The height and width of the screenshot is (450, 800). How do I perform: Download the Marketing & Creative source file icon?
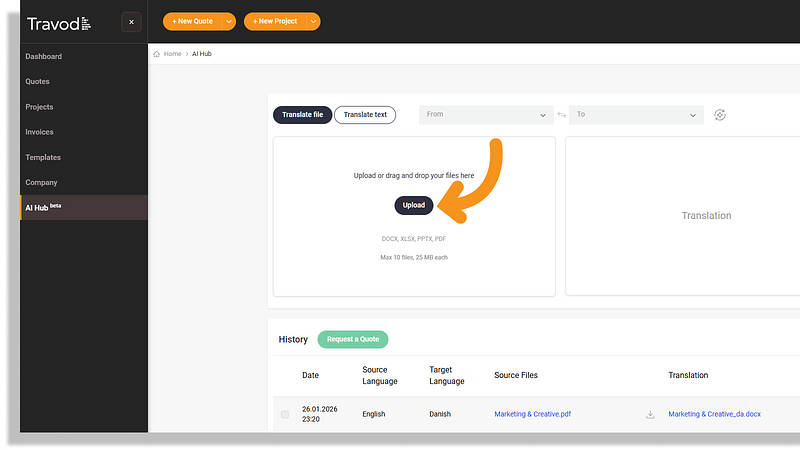[650, 414]
